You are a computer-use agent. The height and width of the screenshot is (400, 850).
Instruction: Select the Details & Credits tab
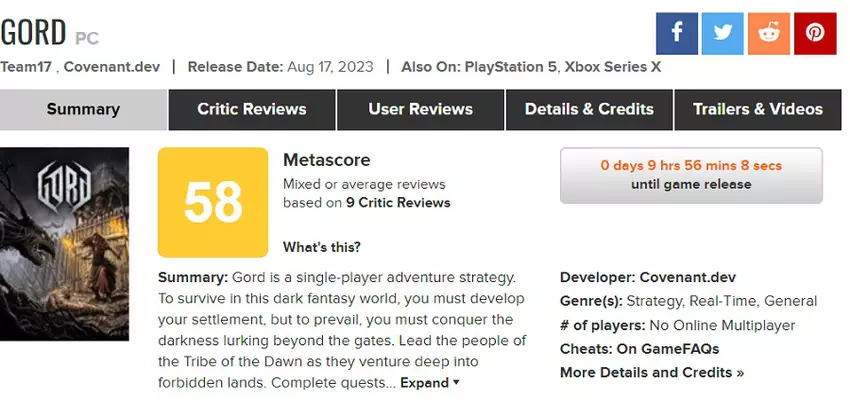589,109
